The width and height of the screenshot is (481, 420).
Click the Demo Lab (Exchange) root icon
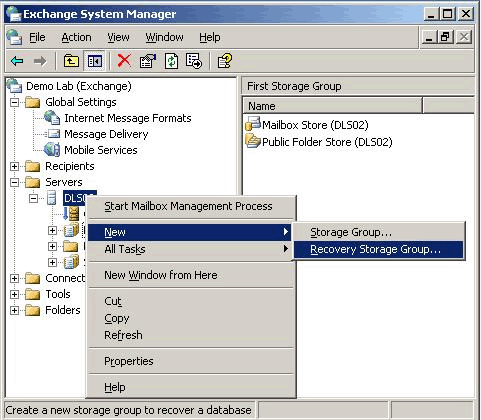click(x=14, y=86)
